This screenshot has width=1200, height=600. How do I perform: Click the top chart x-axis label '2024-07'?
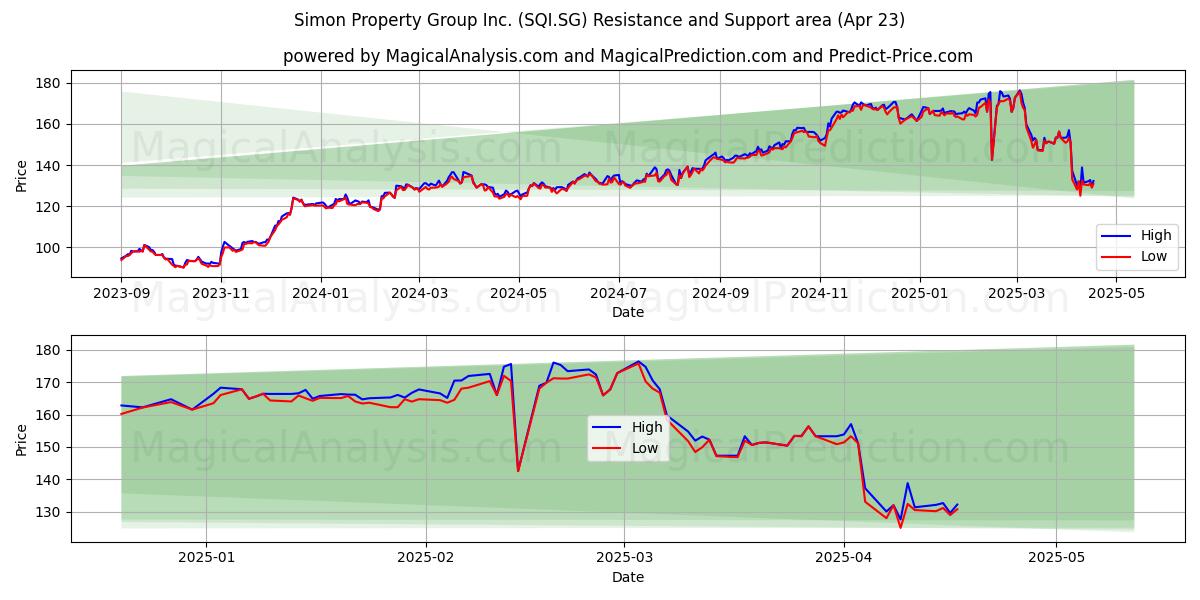click(x=618, y=295)
